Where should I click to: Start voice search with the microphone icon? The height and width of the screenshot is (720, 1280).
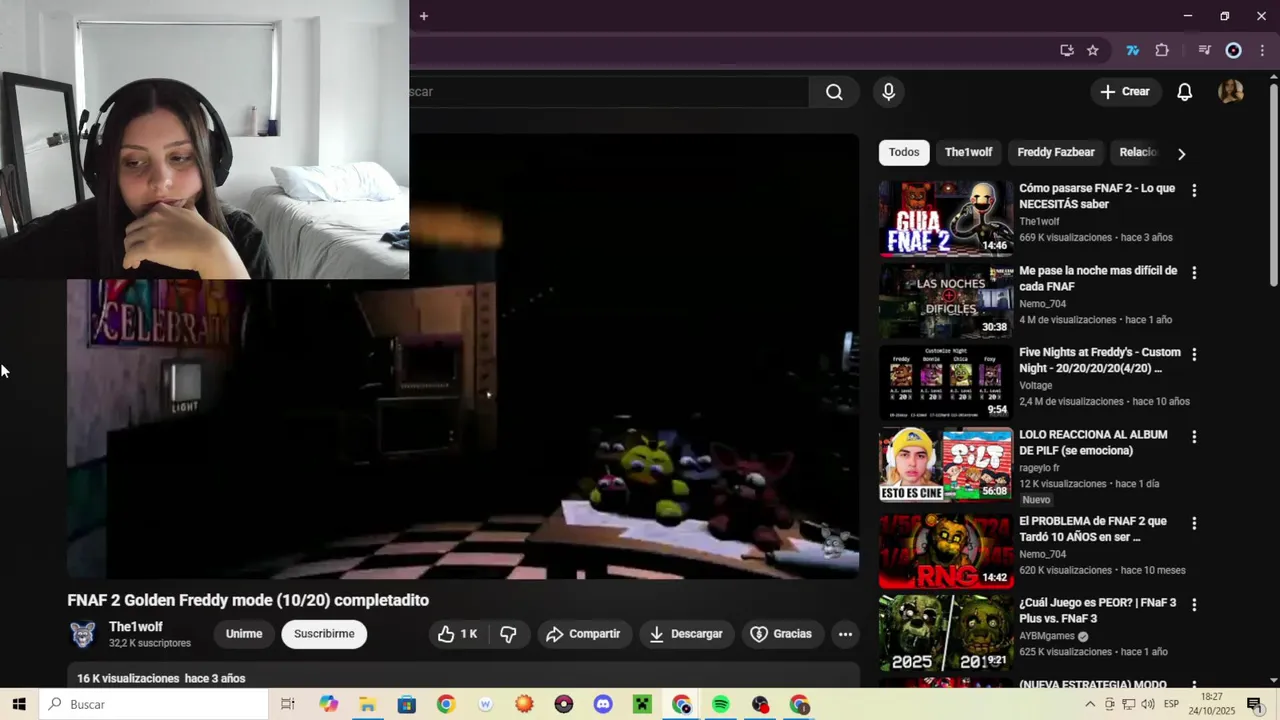[888, 92]
